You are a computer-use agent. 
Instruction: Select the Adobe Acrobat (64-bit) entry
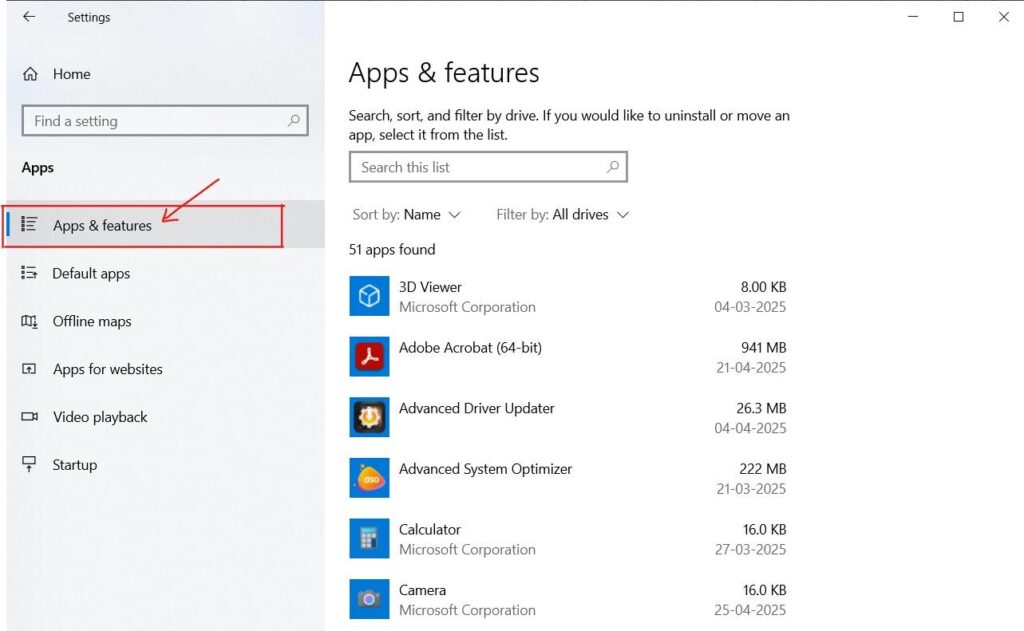point(470,348)
